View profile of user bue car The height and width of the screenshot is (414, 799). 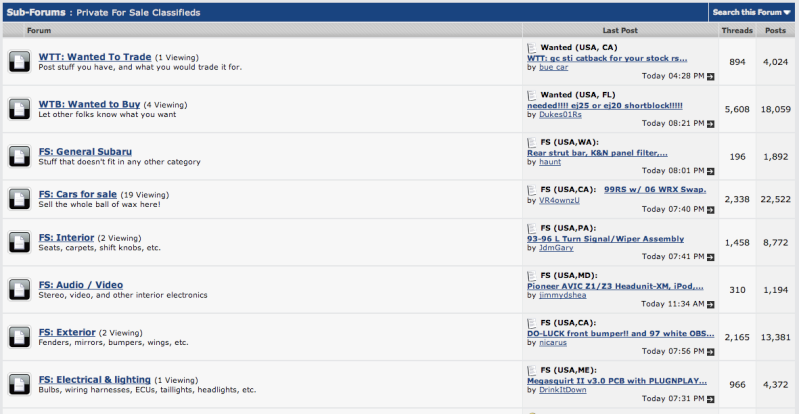tap(553, 67)
